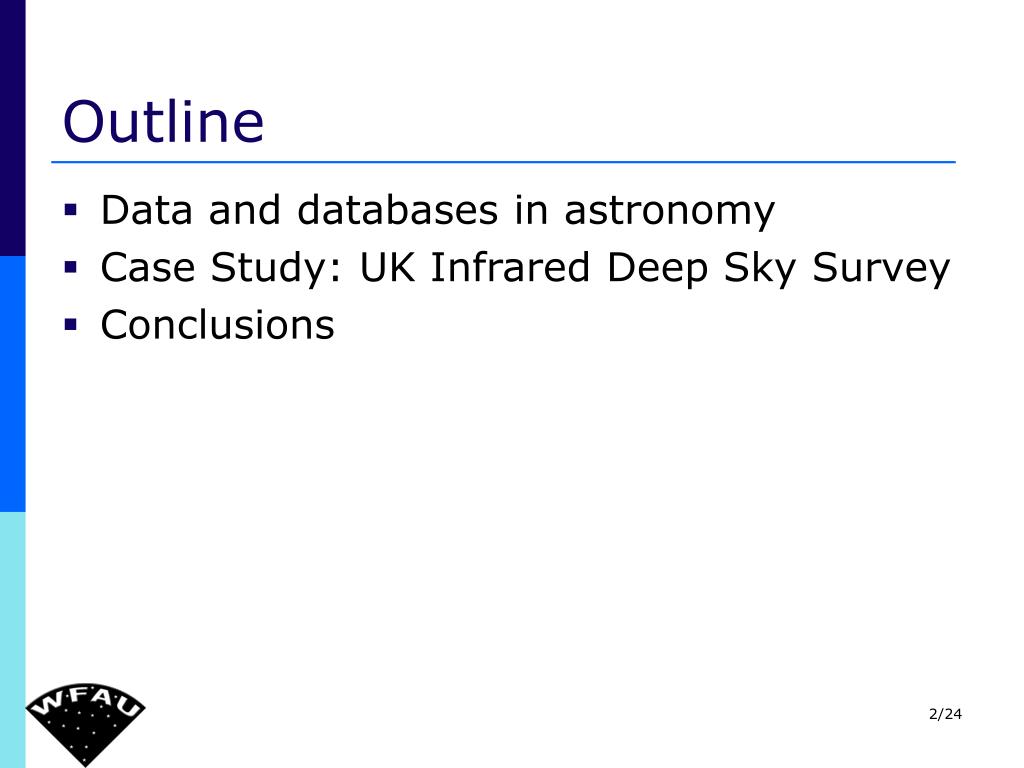Select the bullet marker before 'Data and databases'
The height and width of the screenshot is (768, 1024).
pos(71,210)
